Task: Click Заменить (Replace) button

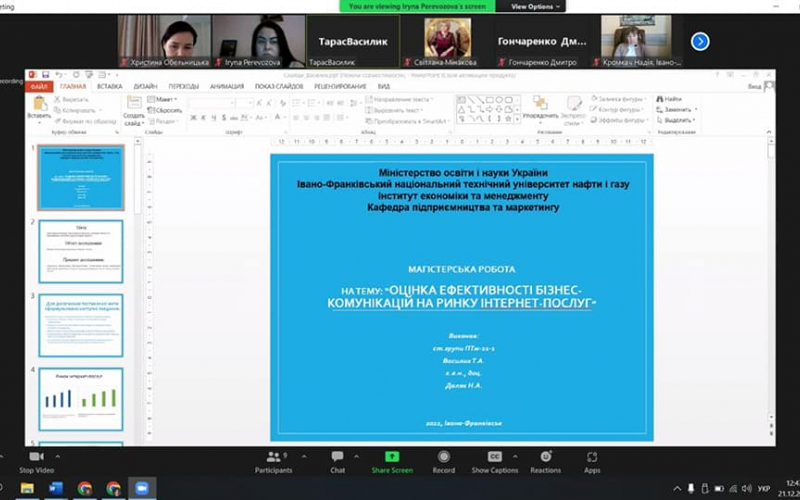Action: click(x=677, y=110)
